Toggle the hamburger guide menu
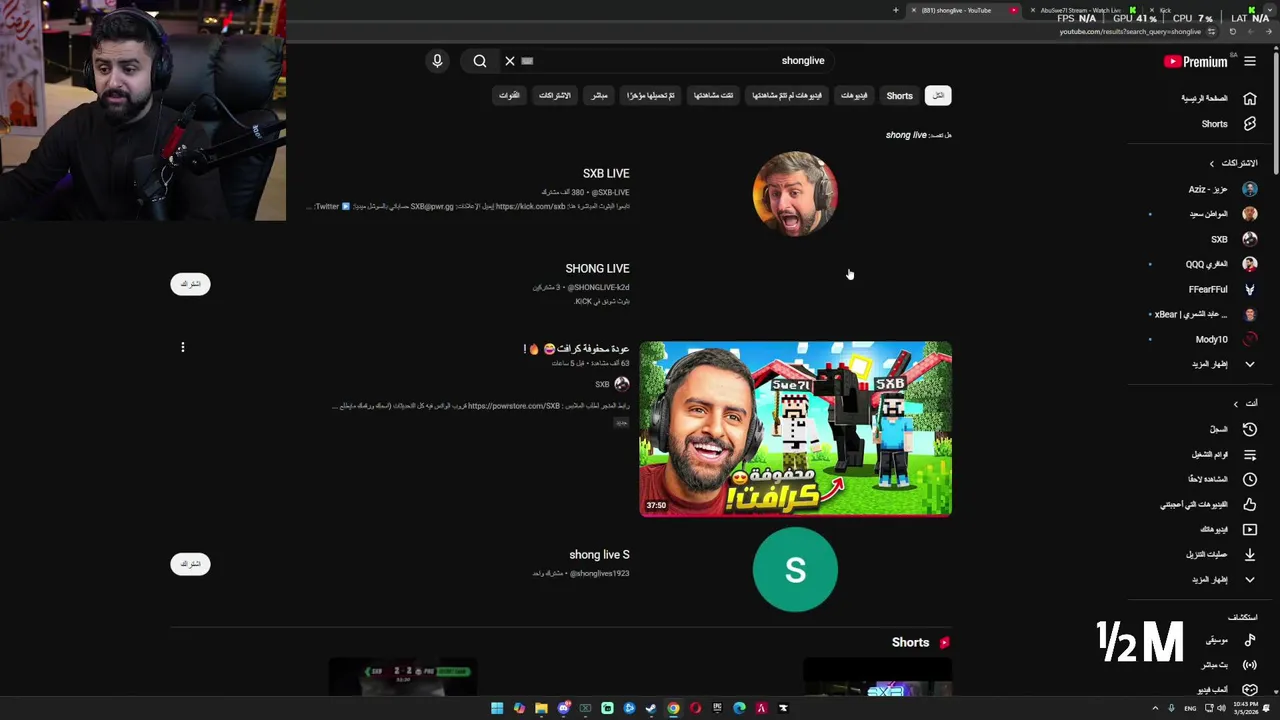This screenshot has width=1280, height=720. click(1250, 61)
